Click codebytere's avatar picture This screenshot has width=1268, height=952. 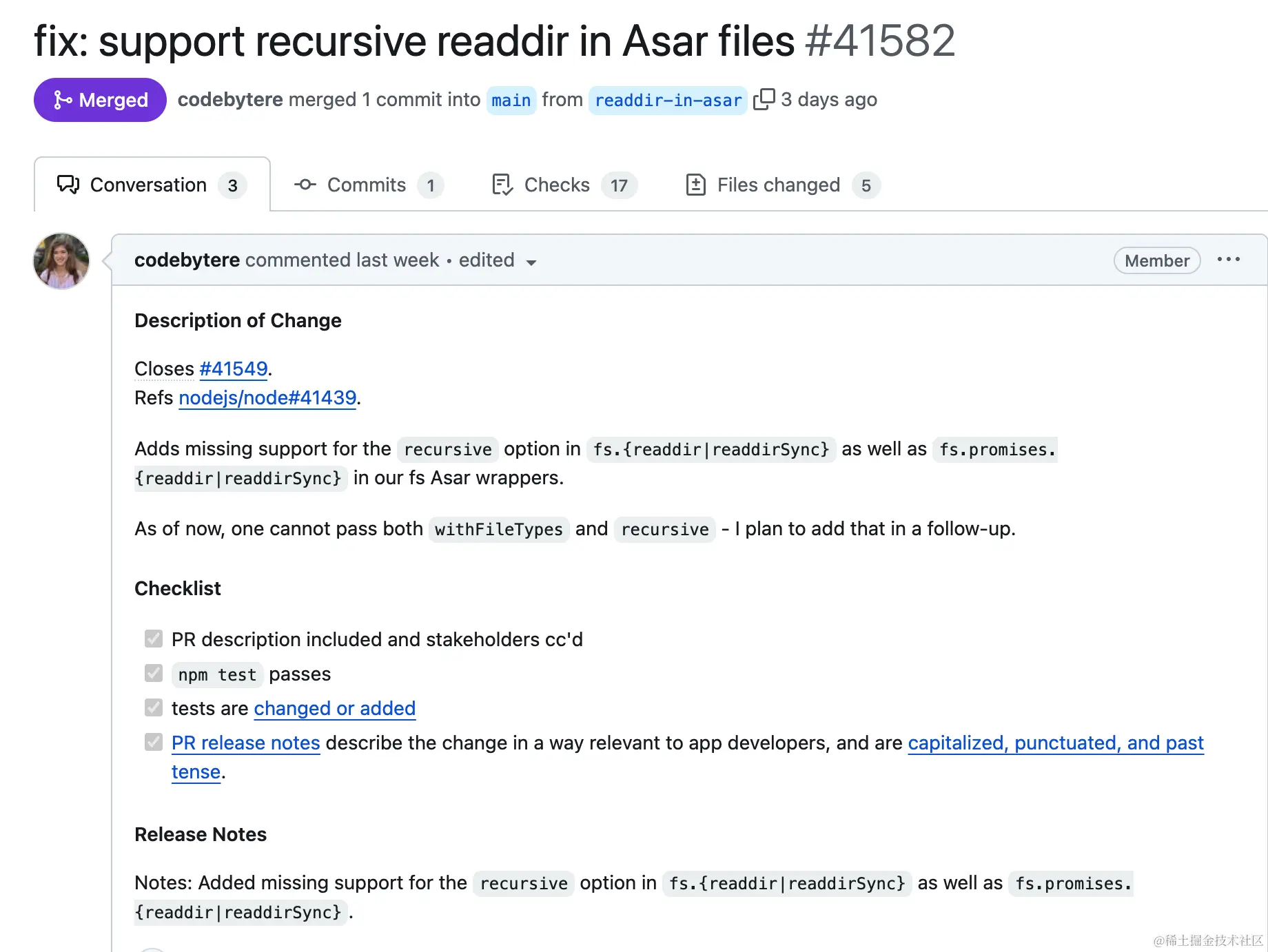tap(61, 261)
